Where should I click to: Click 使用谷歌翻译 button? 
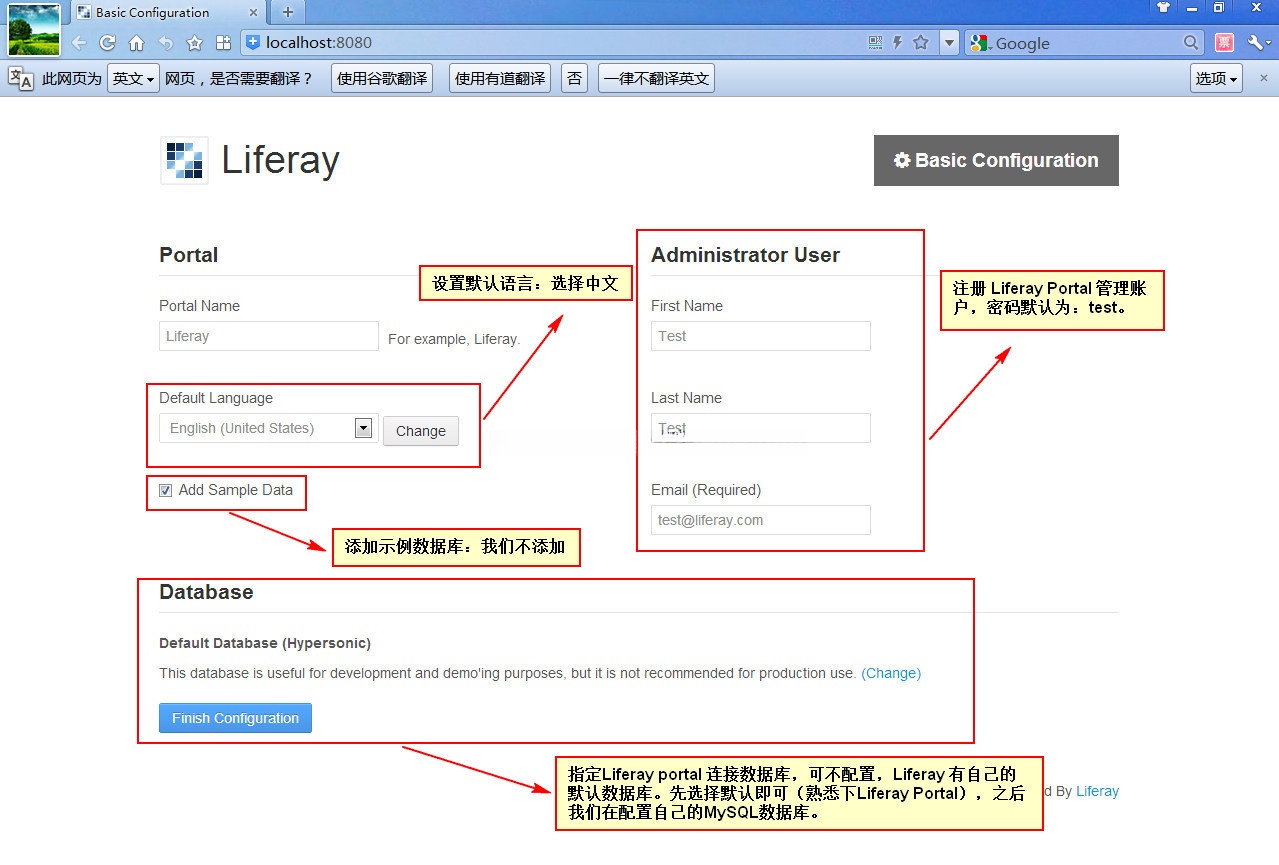[x=382, y=79]
